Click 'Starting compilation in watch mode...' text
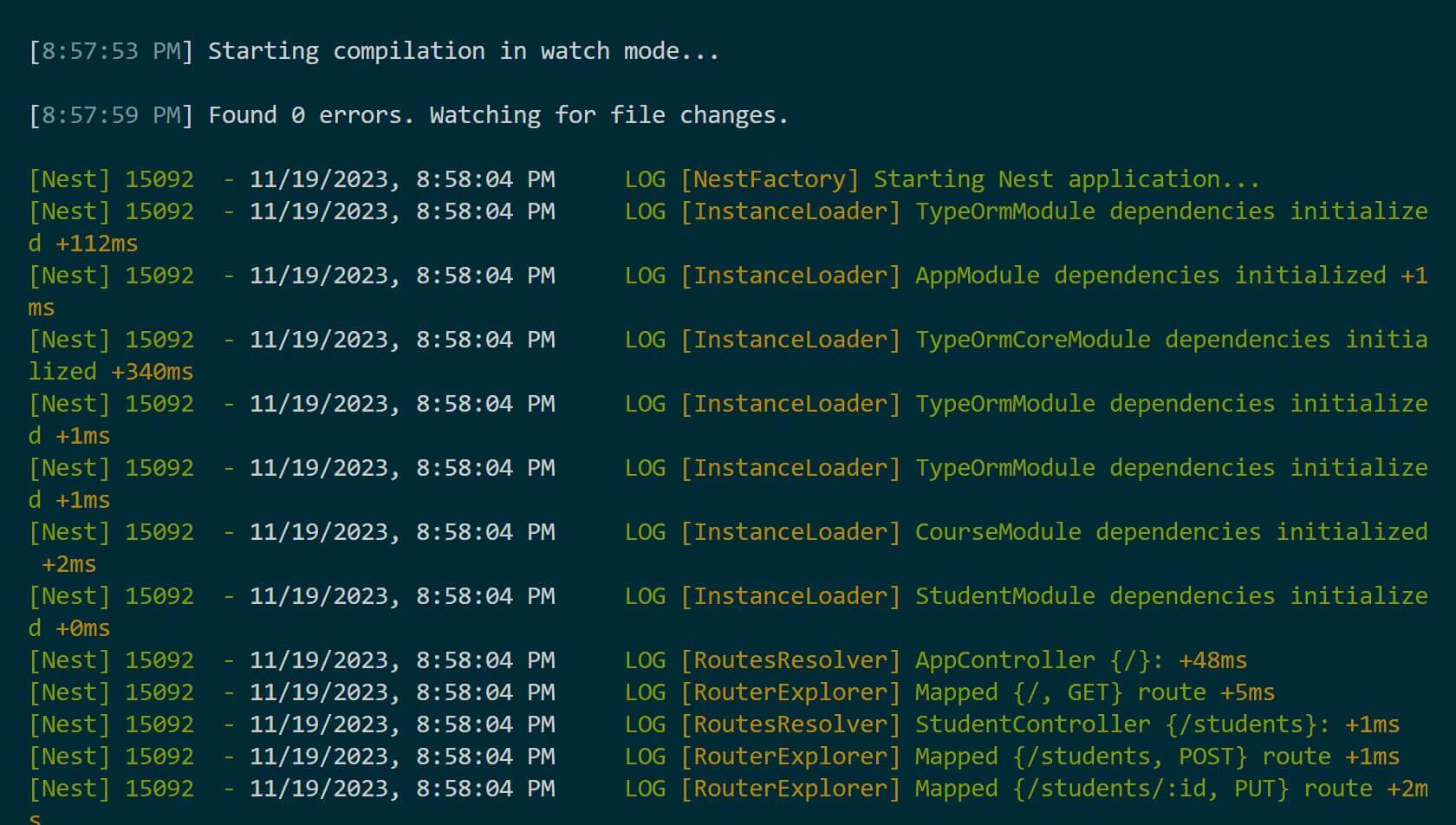 pyautogui.click(x=464, y=51)
